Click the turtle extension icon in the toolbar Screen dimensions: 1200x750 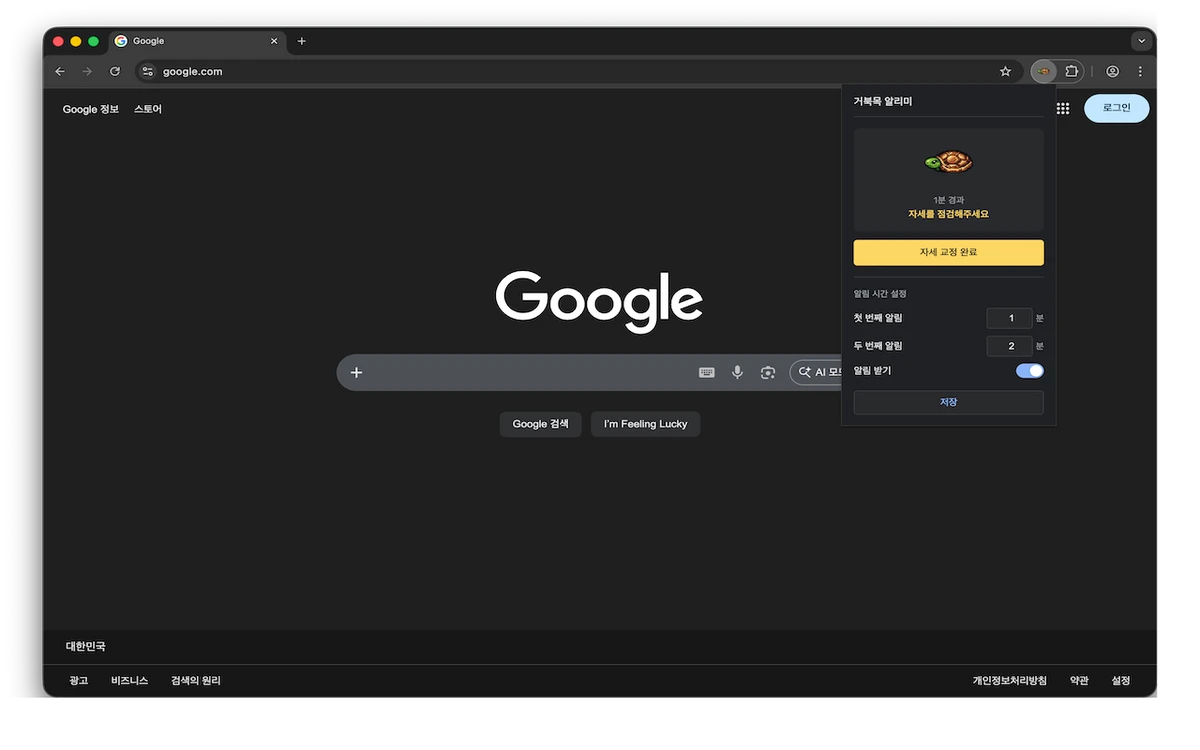1043,72
